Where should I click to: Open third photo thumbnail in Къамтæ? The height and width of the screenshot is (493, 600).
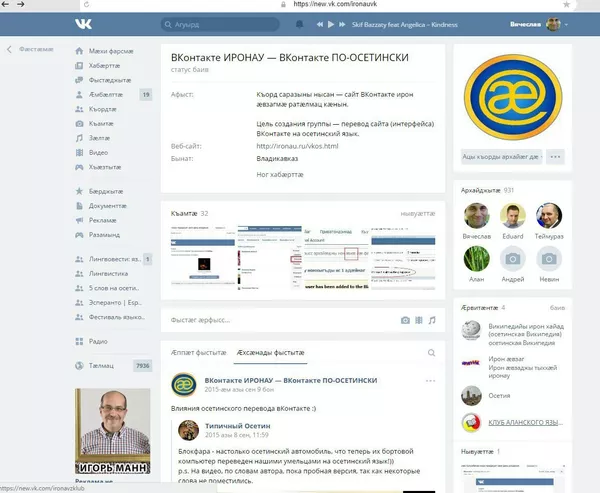point(336,258)
